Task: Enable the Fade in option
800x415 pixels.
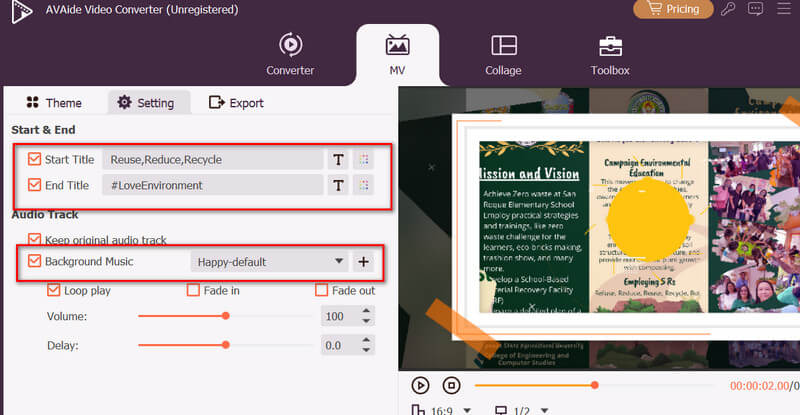Action: [x=194, y=291]
